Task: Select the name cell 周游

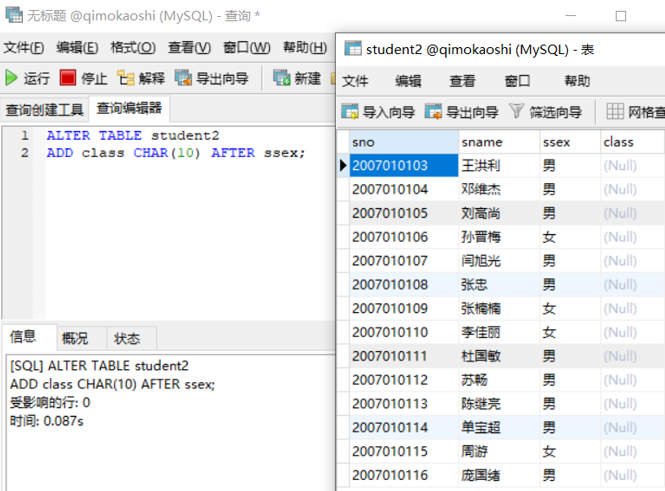Action: click(x=499, y=451)
